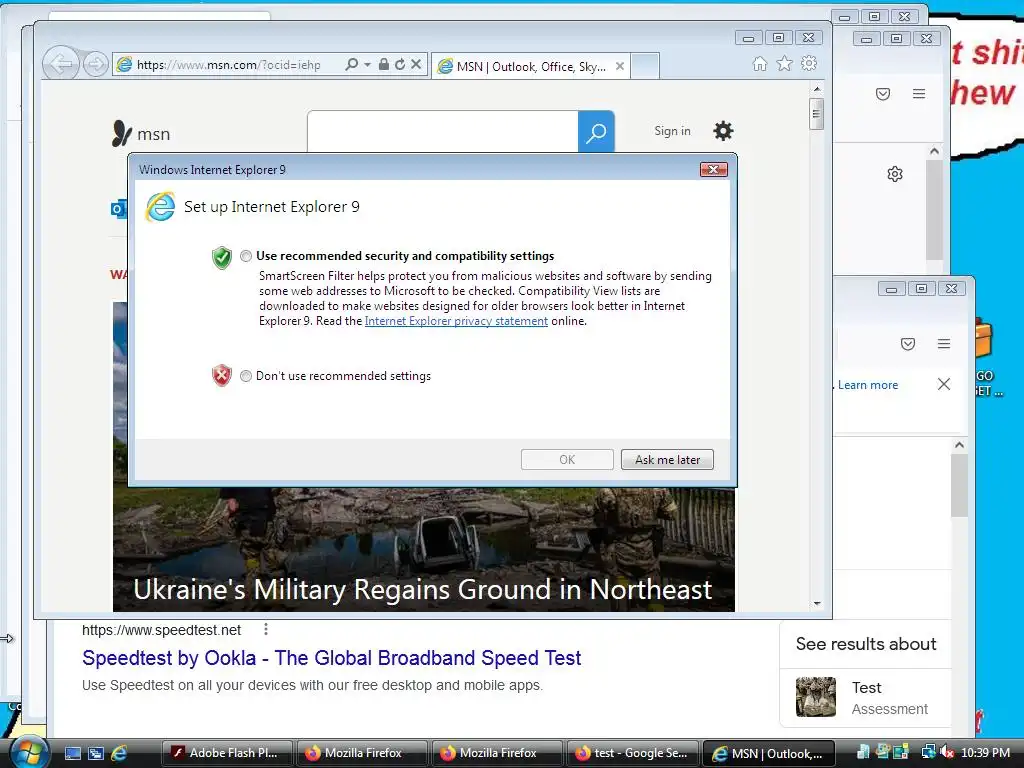Click the 10:39 PM taskbar clock

[985, 752]
